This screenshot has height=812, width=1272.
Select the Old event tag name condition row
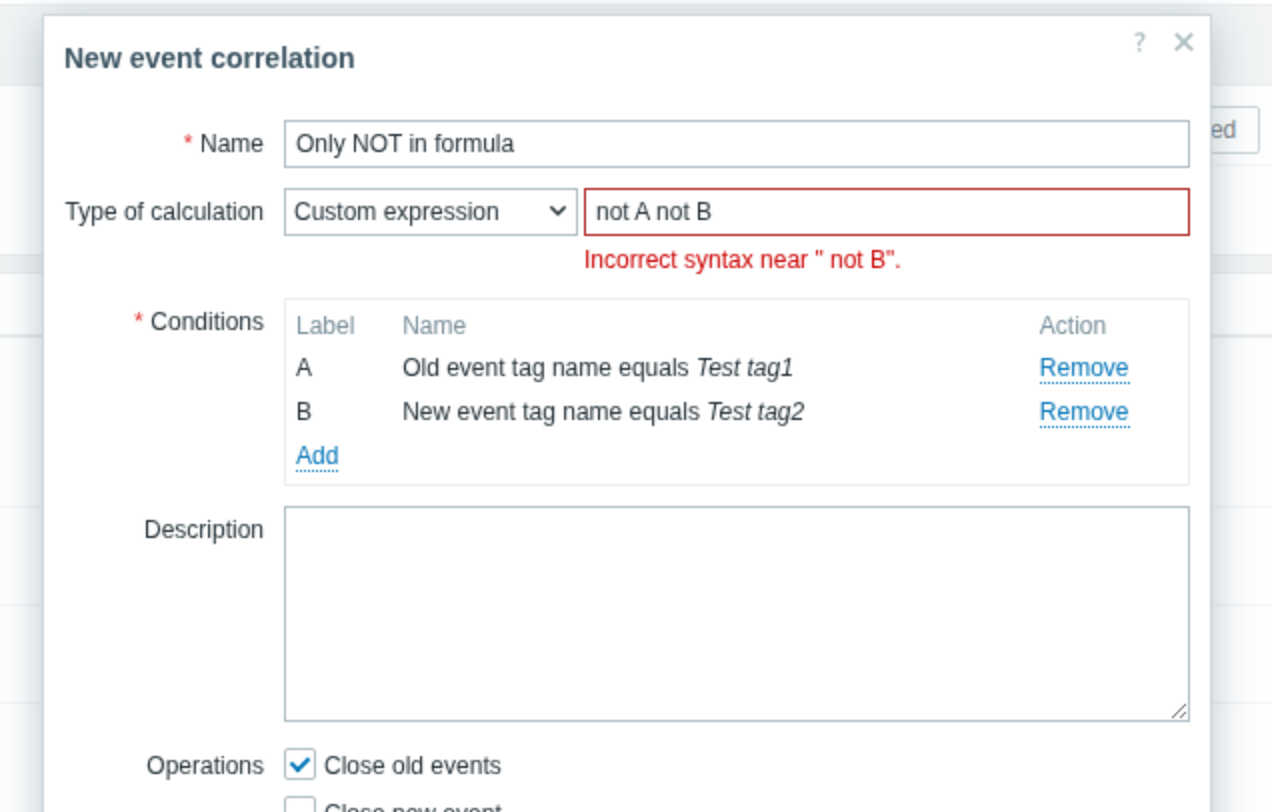click(597, 368)
